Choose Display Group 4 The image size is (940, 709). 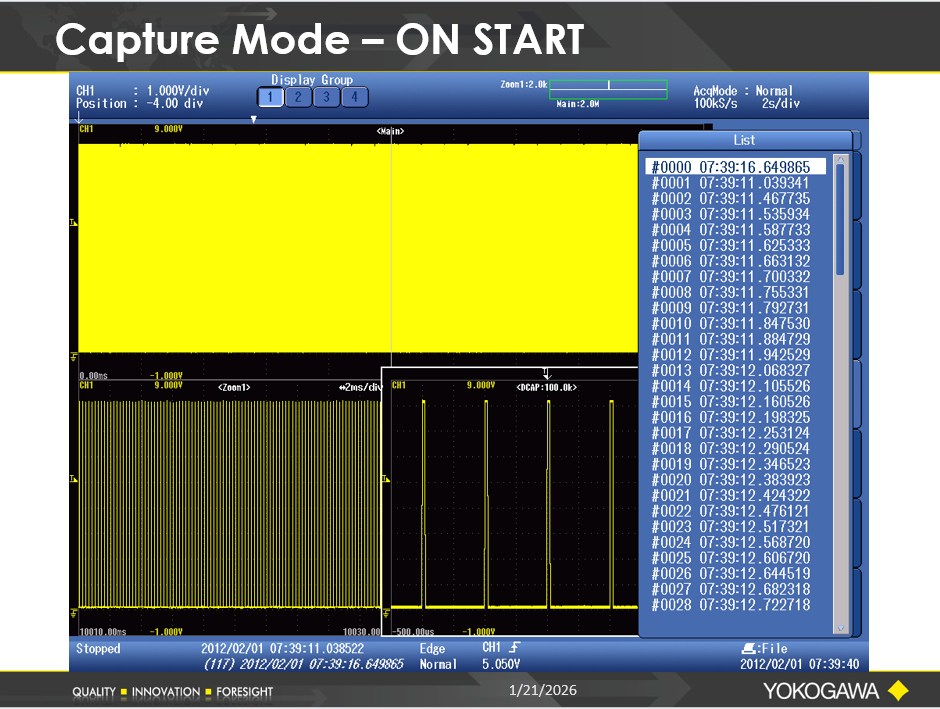coord(355,97)
